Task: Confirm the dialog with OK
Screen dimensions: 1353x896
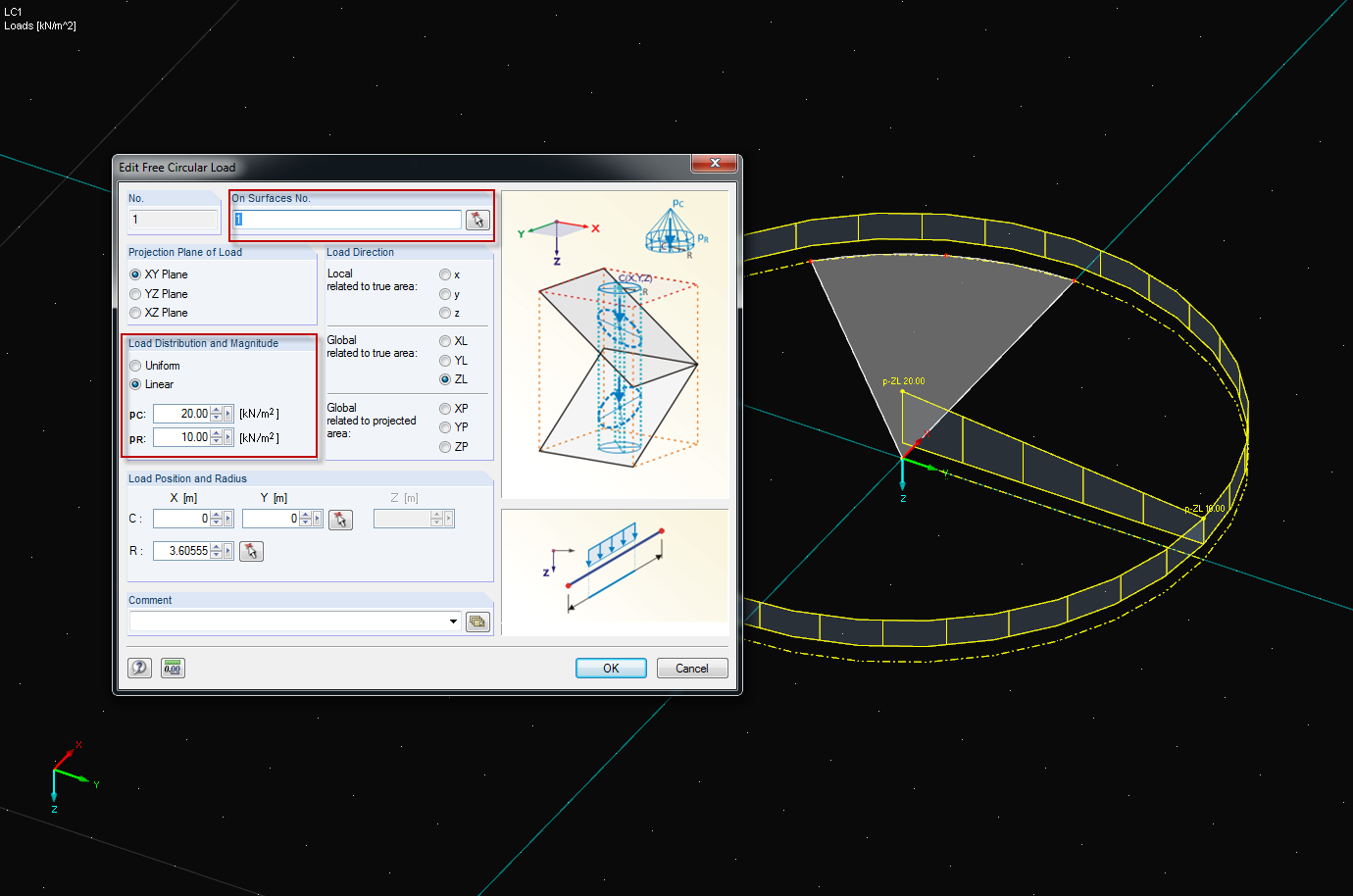Action: point(611,668)
